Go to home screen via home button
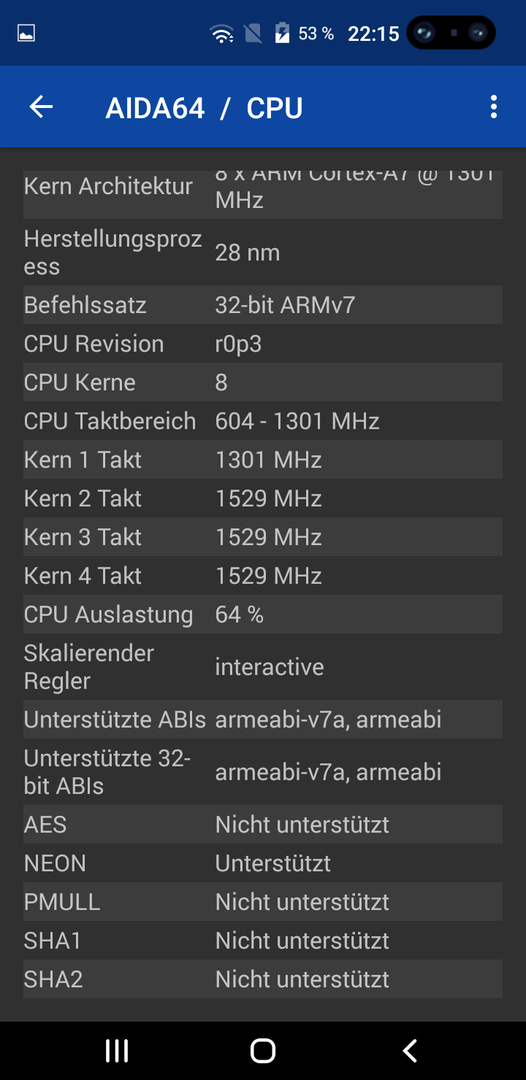The width and height of the screenshot is (526, 1080). coord(263,1050)
